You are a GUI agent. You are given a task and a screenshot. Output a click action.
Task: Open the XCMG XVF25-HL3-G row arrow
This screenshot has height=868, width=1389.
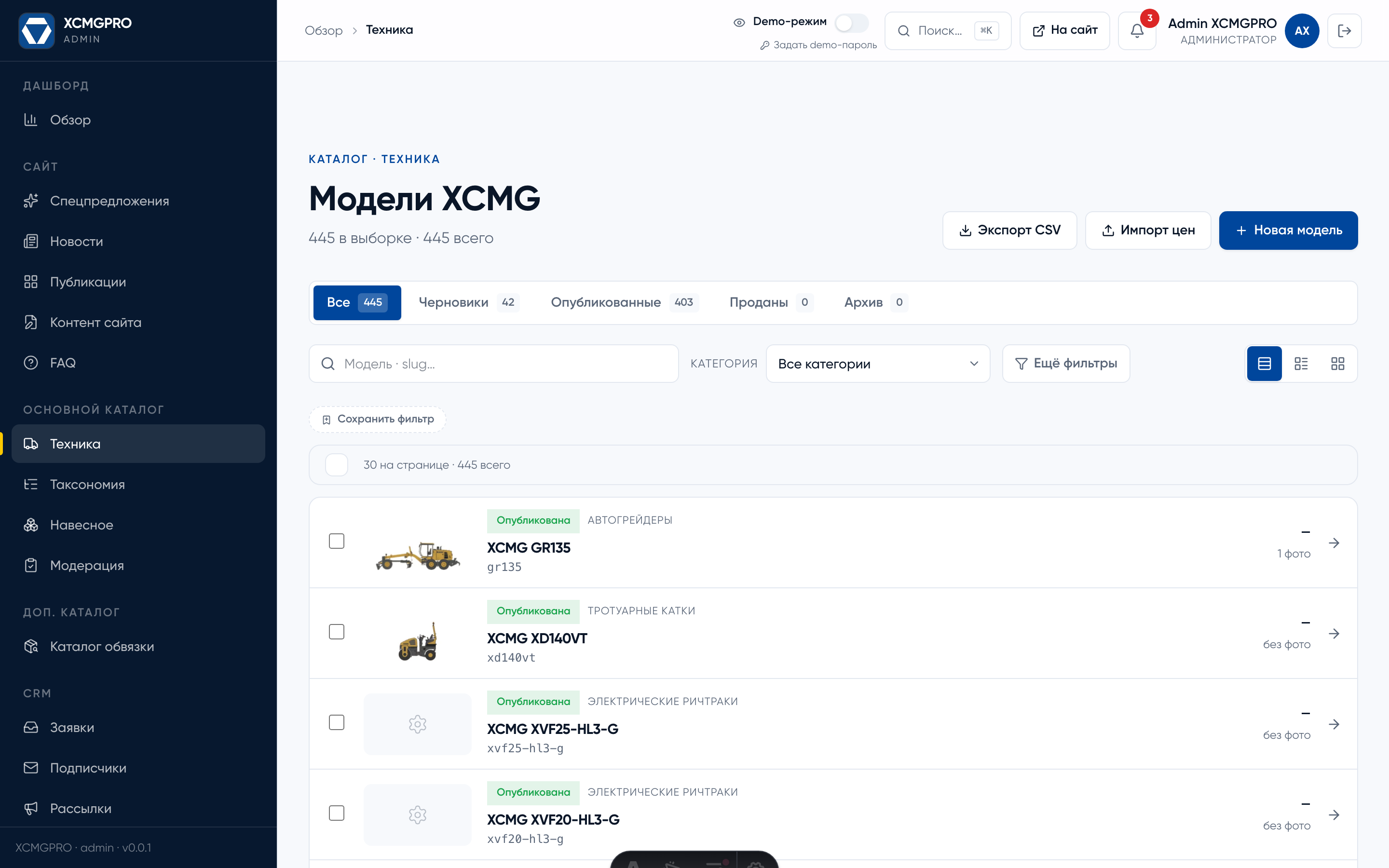1334,724
